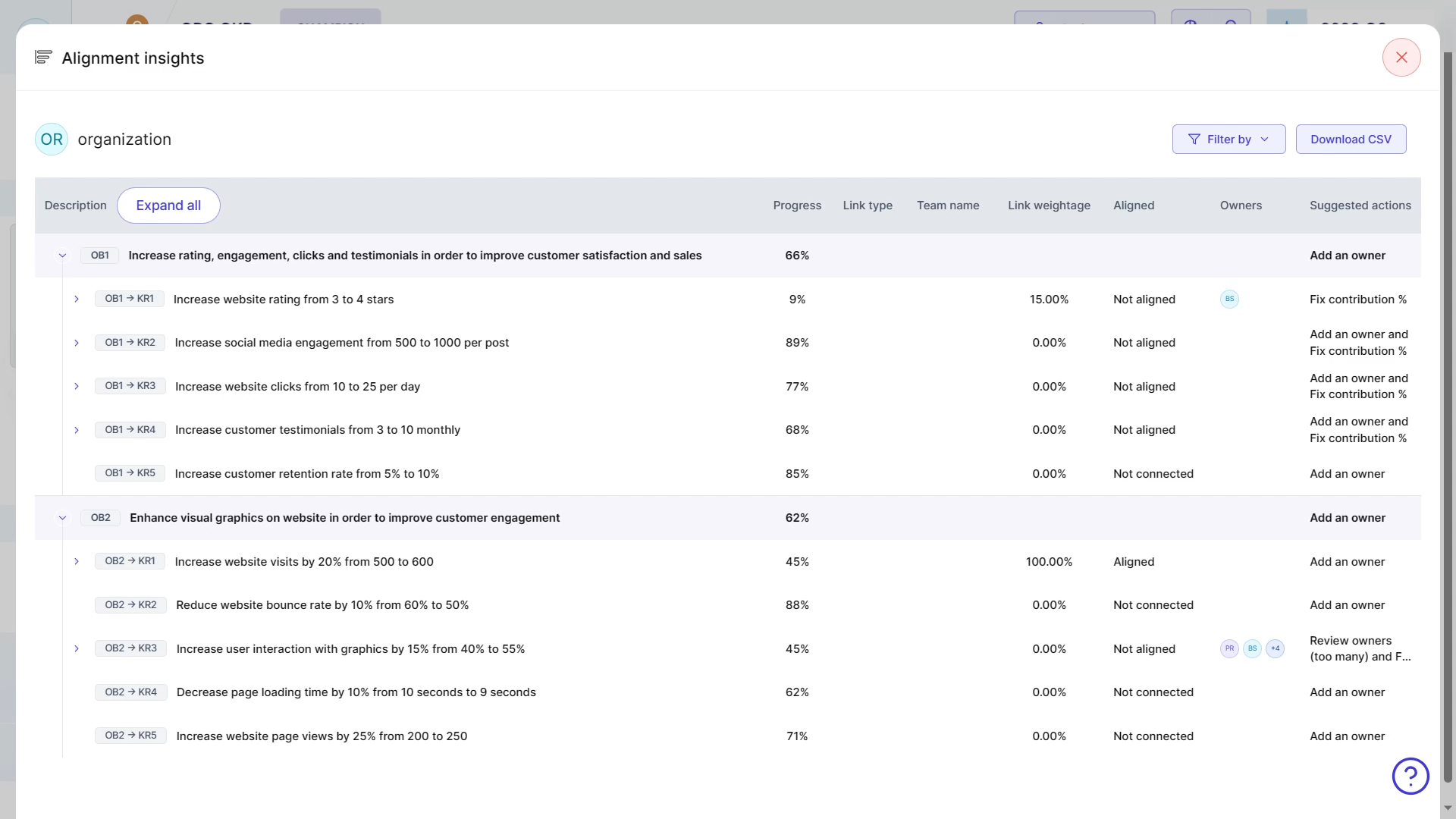This screenshot has width=1456, height=819.
Task: Collapse the OB2 objective row
Action: click(62, 518)
